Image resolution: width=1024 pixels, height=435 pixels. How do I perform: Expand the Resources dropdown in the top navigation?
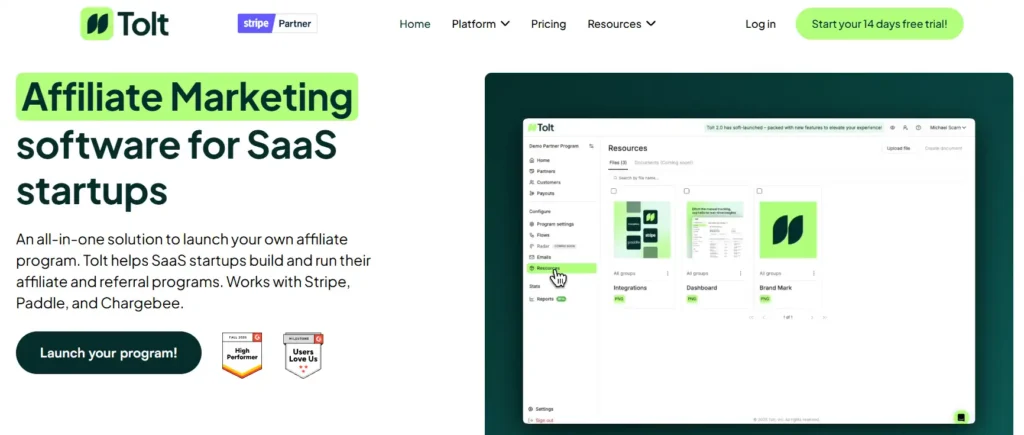pos(621,24)
